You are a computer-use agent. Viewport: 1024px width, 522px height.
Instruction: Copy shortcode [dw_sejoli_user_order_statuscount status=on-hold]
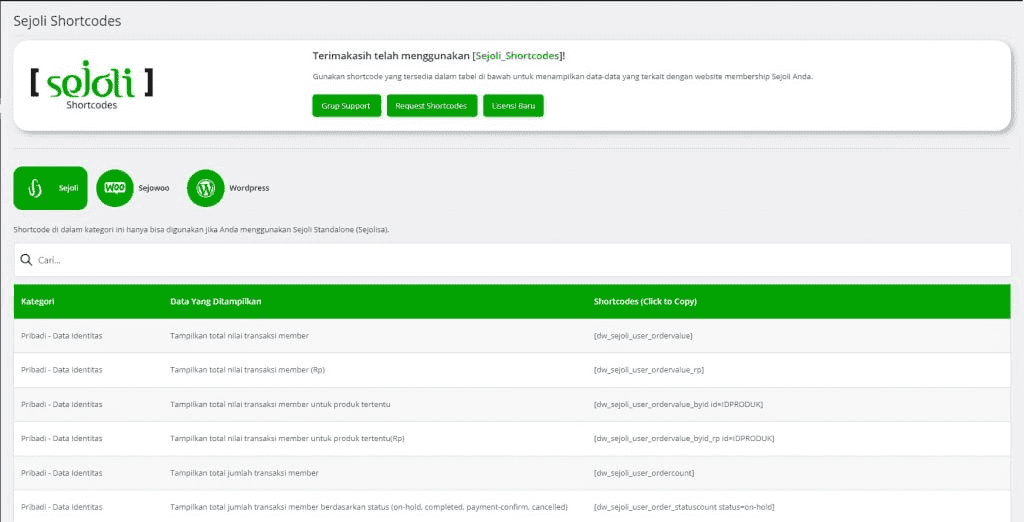(684, 507)
